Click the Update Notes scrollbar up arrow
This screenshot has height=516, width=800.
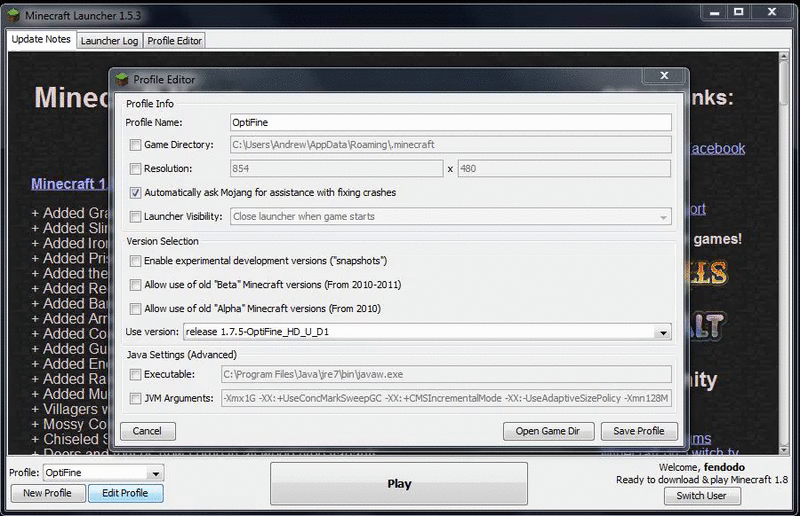click(784, 56)
